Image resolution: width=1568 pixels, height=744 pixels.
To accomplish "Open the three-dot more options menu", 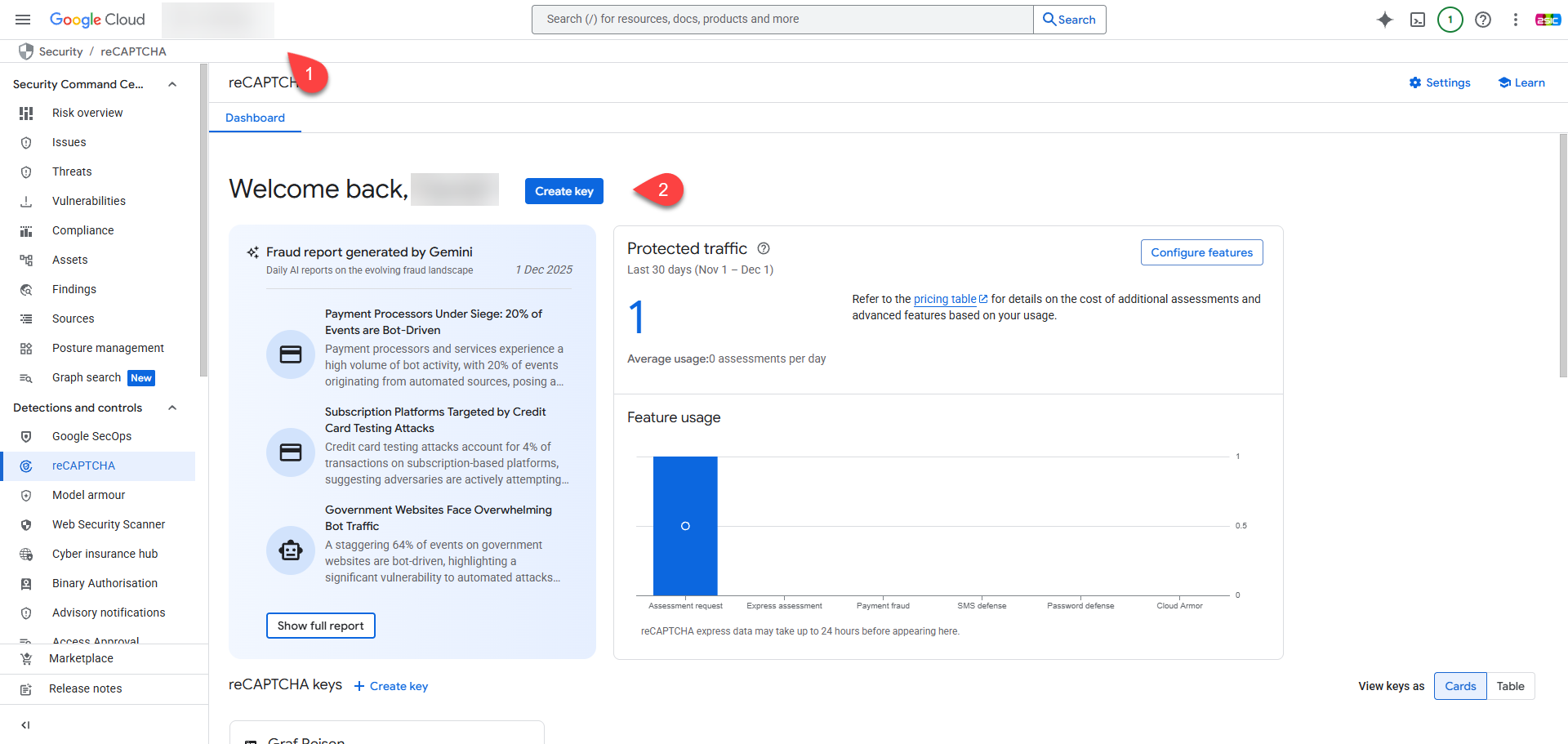I will (1515, 20).
